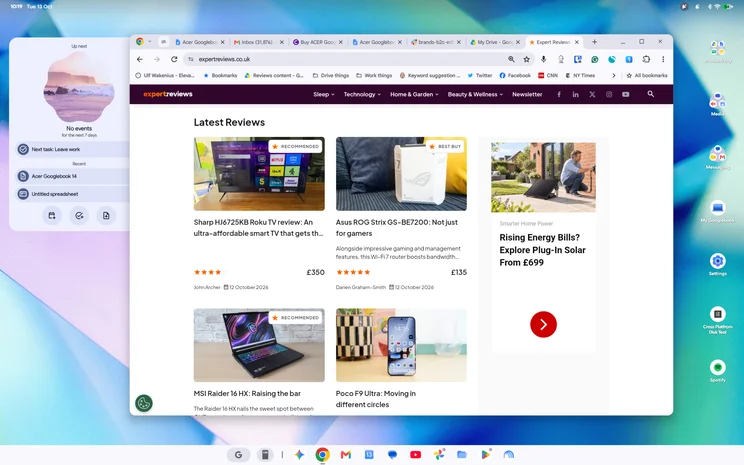Image resolution: width=744 pixels, height=465 pixels.
Task: Open Google Photos from the shelf
Action: click(439, 455)
